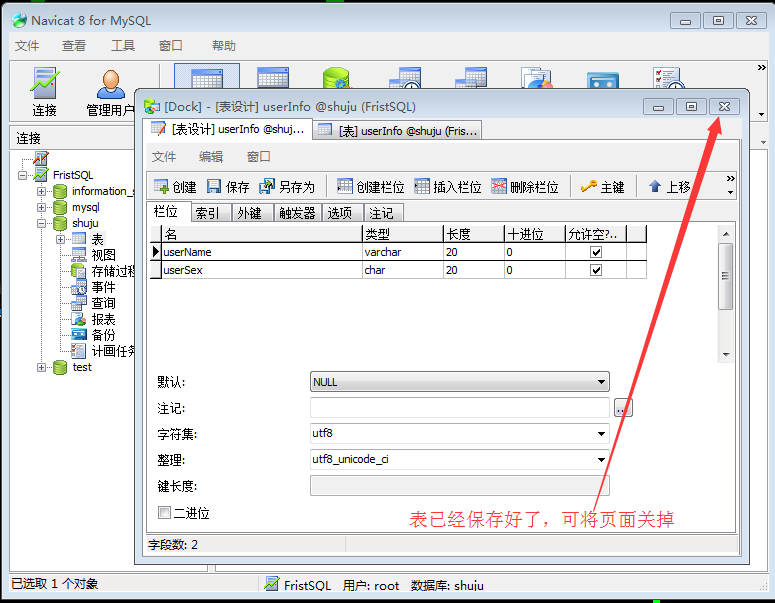Click 上移 move up button
Image resolution: width=775 pixels, height=603 pixels.
tap(669, 187)
